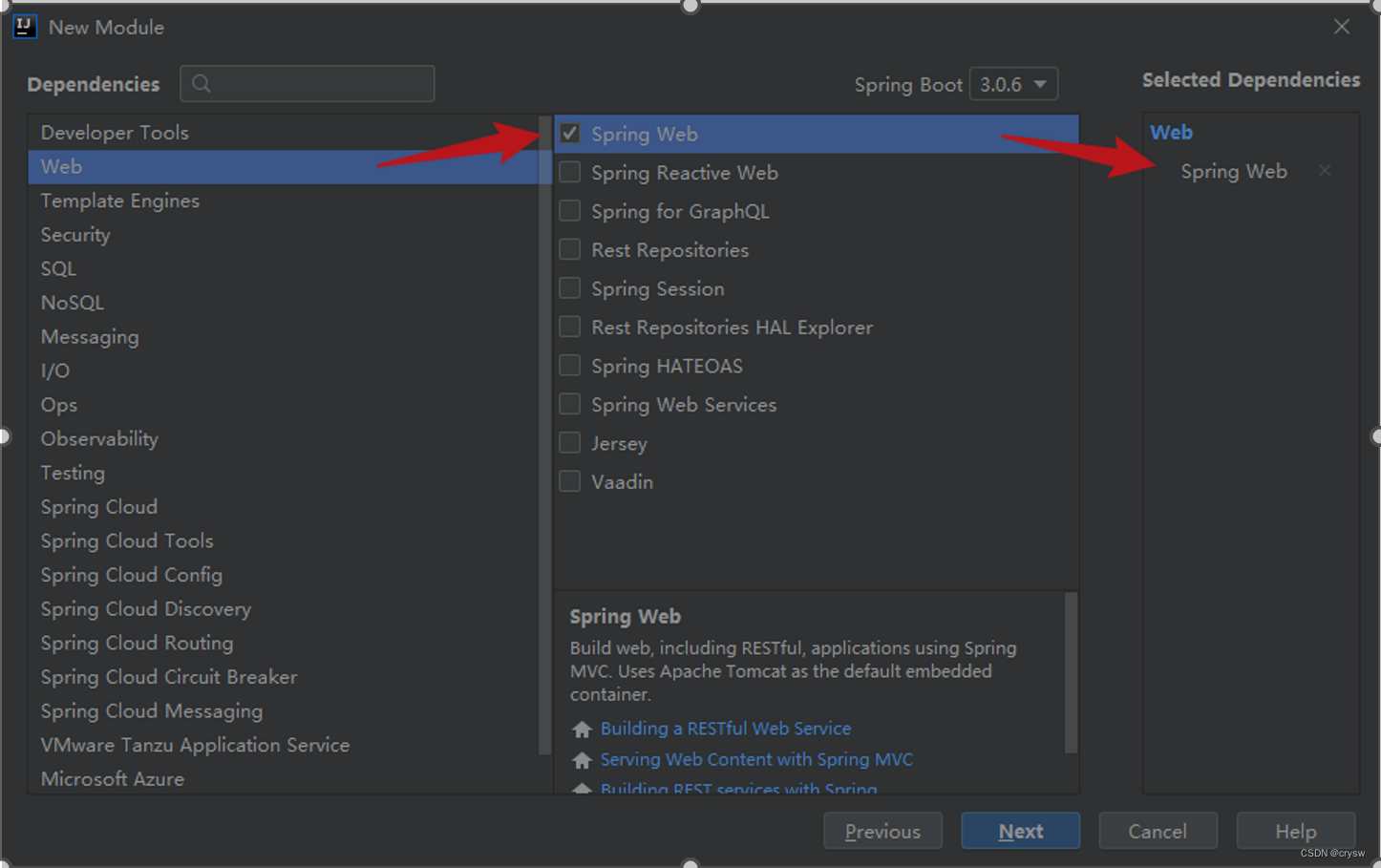Tick Spring Web Services checkbox
The image size is (1381, 868).
[x=570, y=404]
